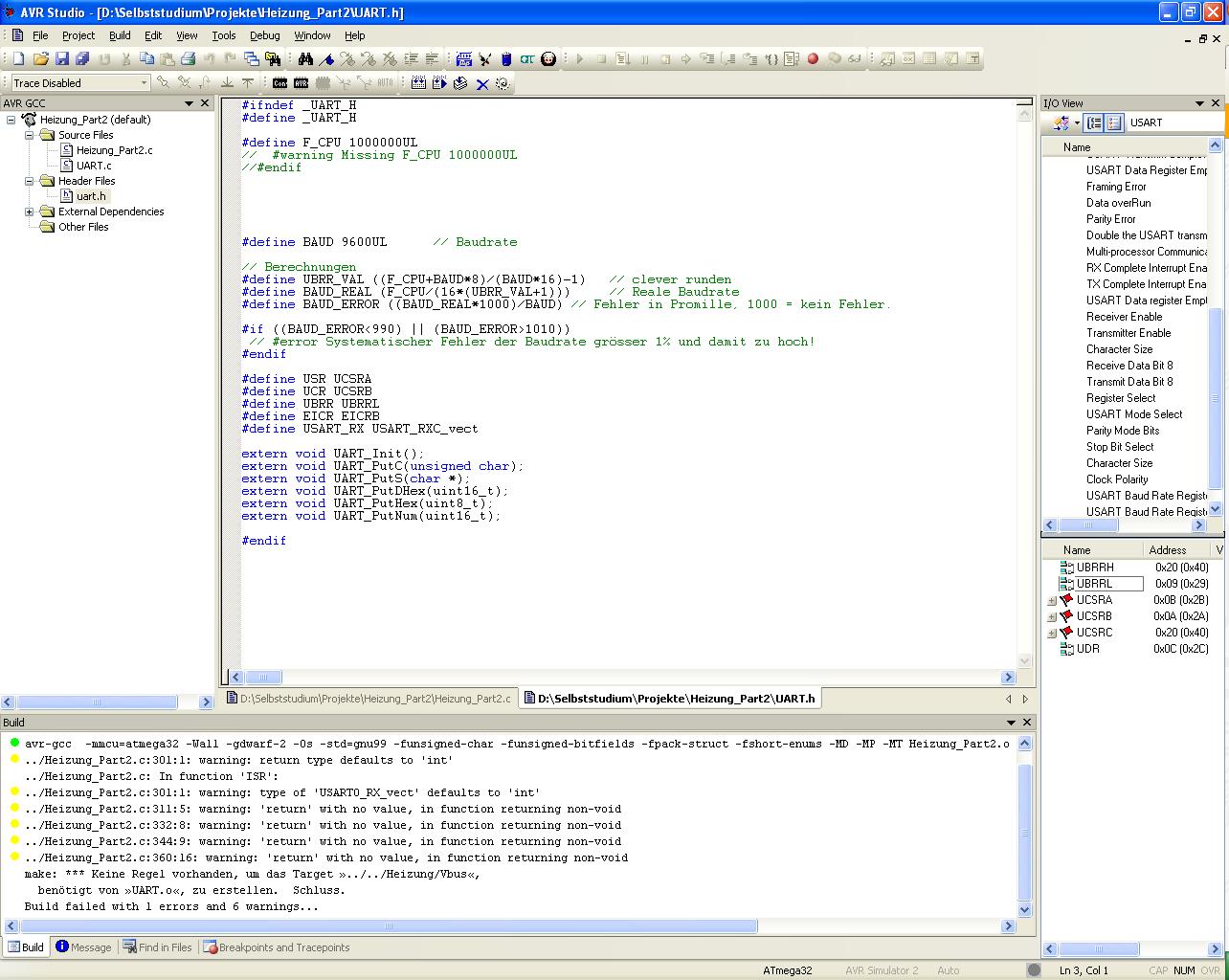Open the Trace Disabled dropdown

click(144, 83)
